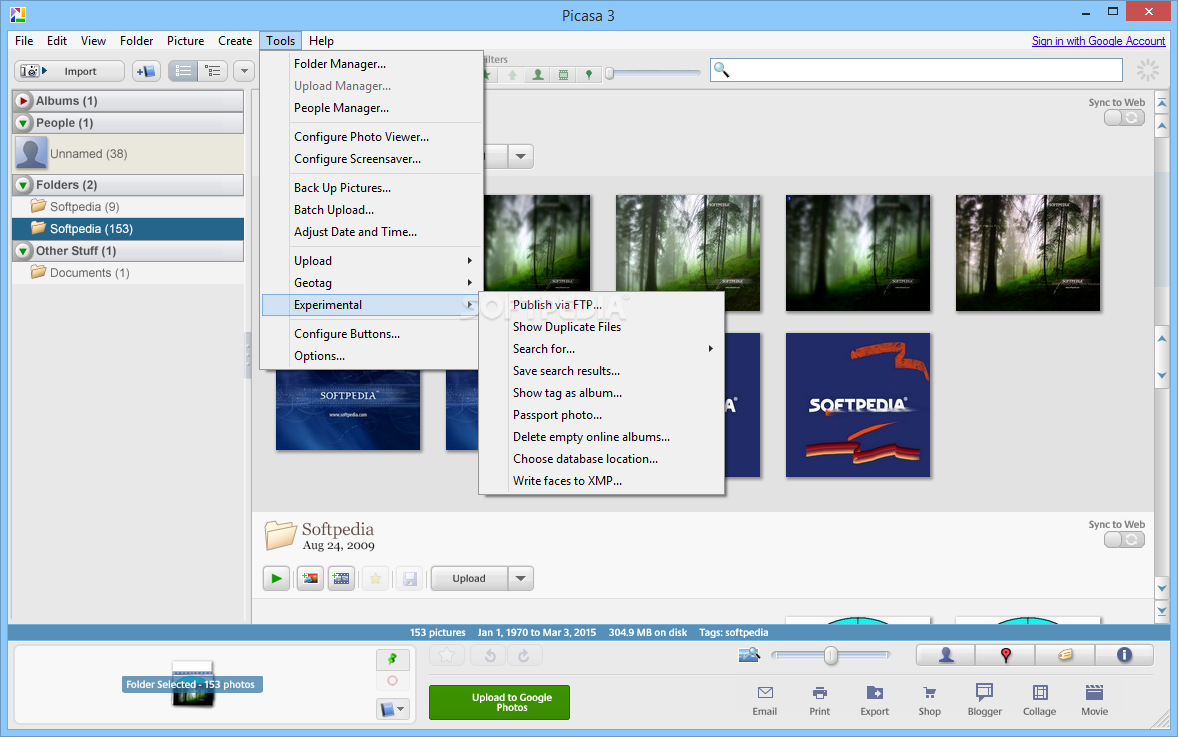The width and height of the screenshot is (1178, 737).
Task: Switch to tree folder view
Action: coord(213,71)
